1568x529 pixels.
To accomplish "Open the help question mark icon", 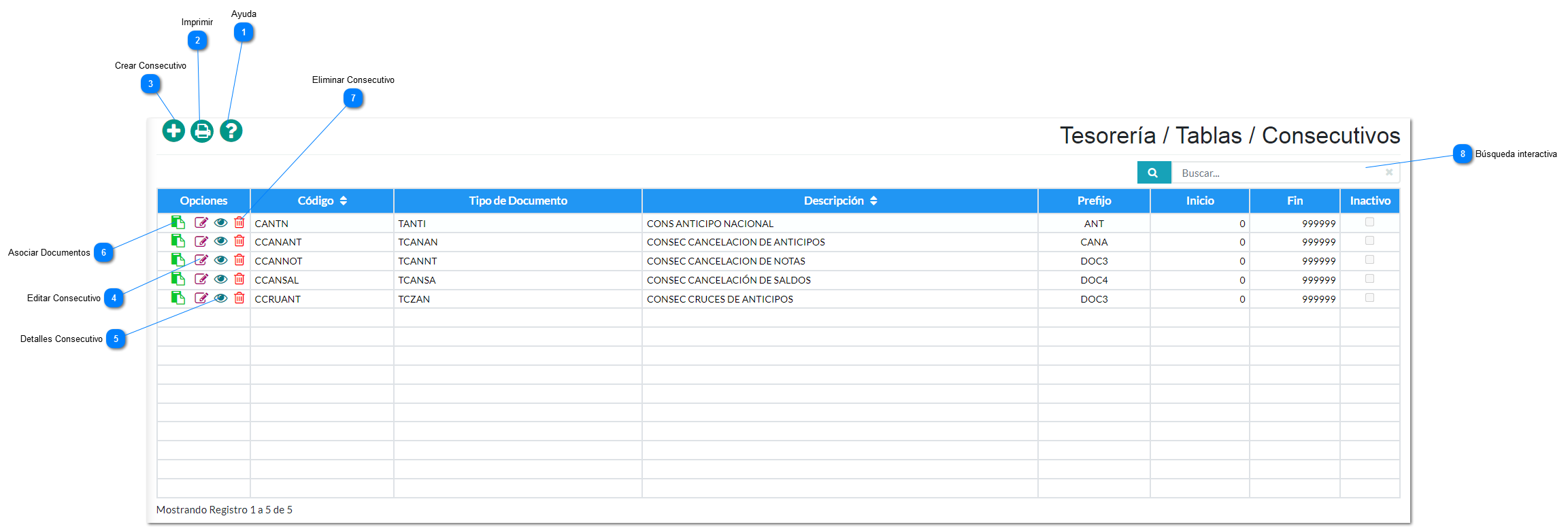I will click(x=231, y=131).
